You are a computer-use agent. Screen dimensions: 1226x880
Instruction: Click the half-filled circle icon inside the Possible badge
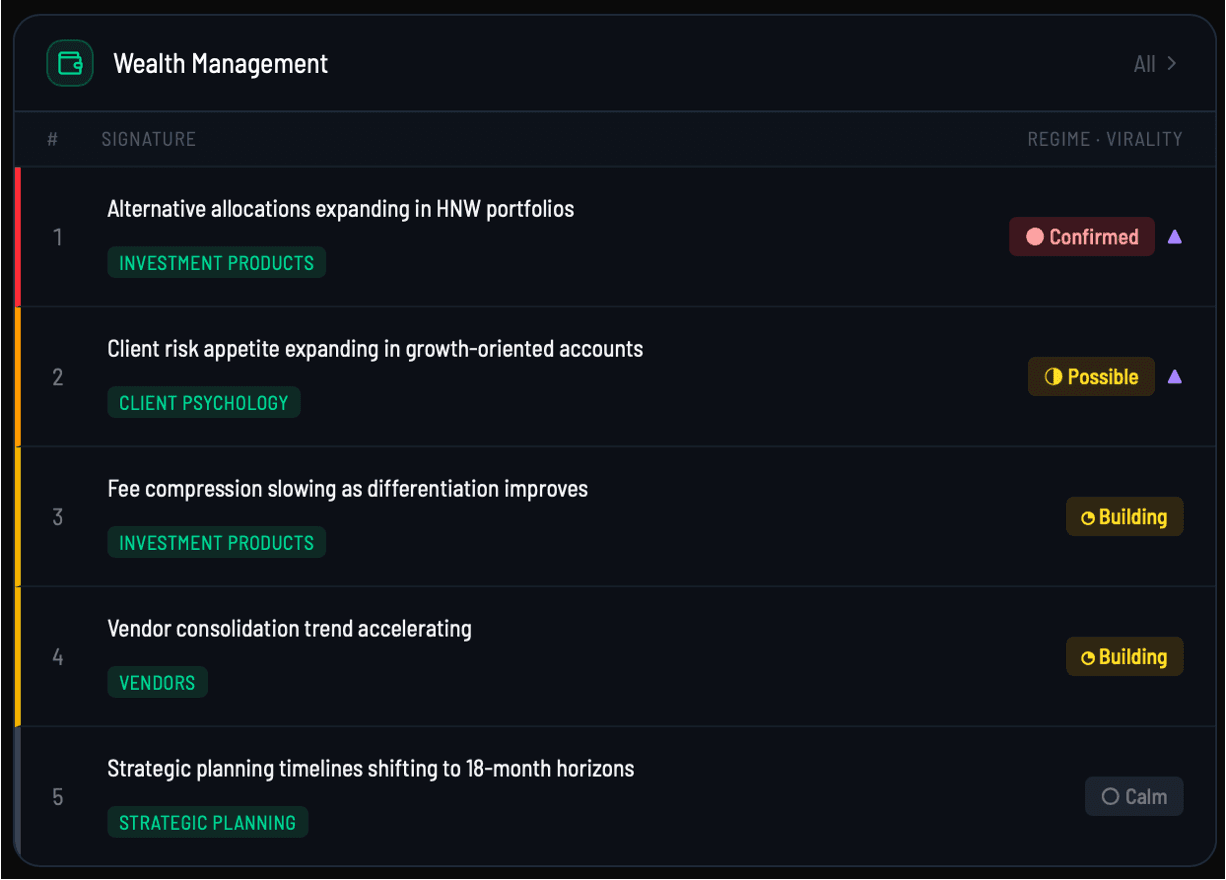[x=1053, y=377]
